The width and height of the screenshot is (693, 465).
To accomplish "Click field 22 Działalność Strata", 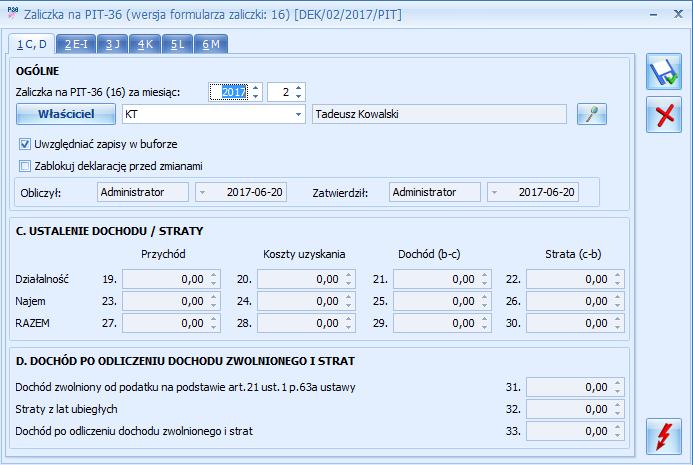I will (x=575, y=279).
